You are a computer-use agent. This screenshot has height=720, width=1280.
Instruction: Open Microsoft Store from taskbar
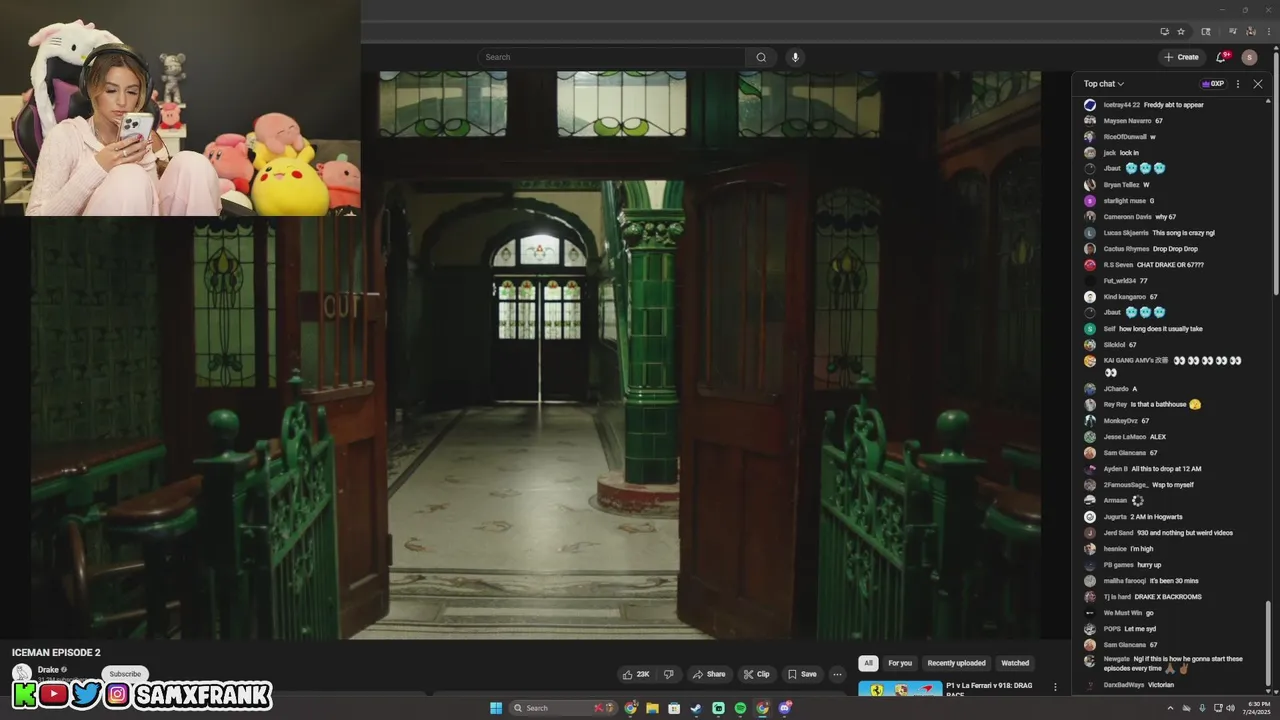tap(674, 708)
